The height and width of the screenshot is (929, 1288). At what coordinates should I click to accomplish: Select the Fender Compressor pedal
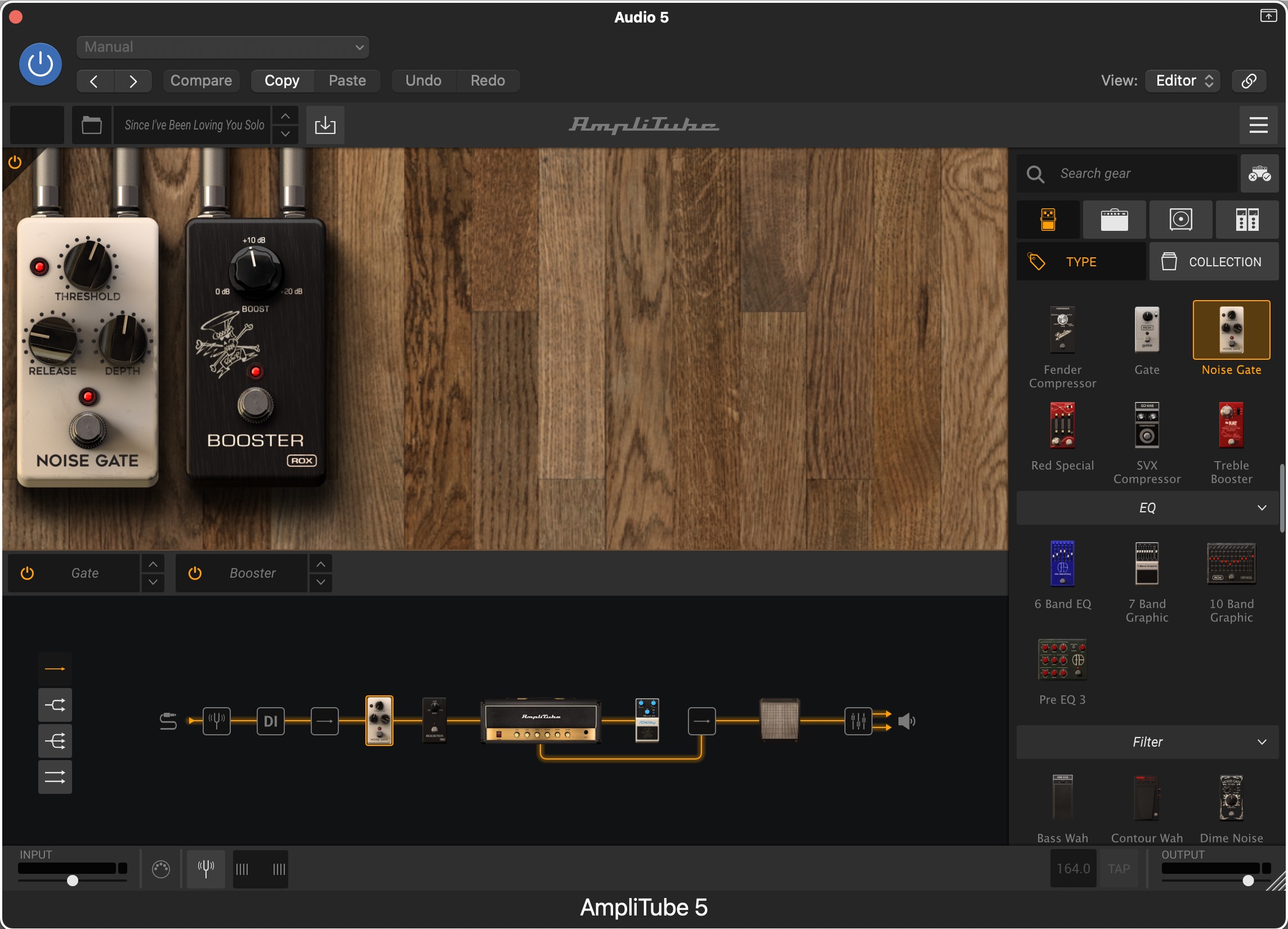(1062, 330)
